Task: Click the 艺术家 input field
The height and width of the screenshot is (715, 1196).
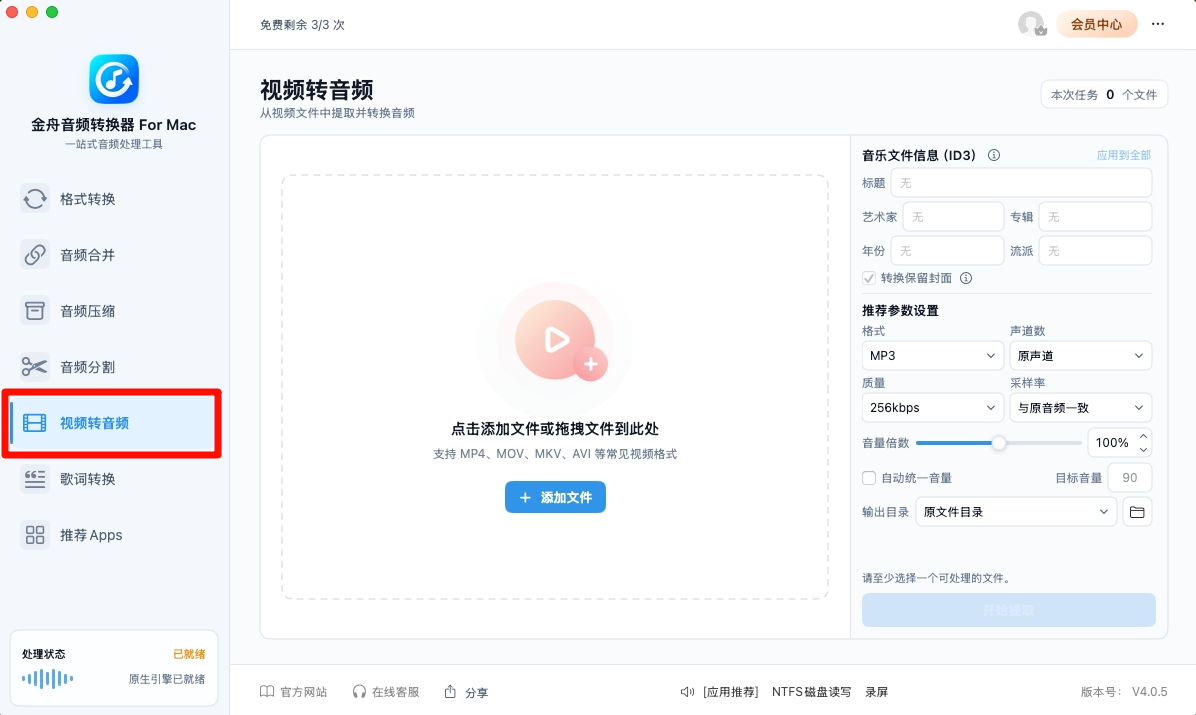Action: [x=953, y=217]
